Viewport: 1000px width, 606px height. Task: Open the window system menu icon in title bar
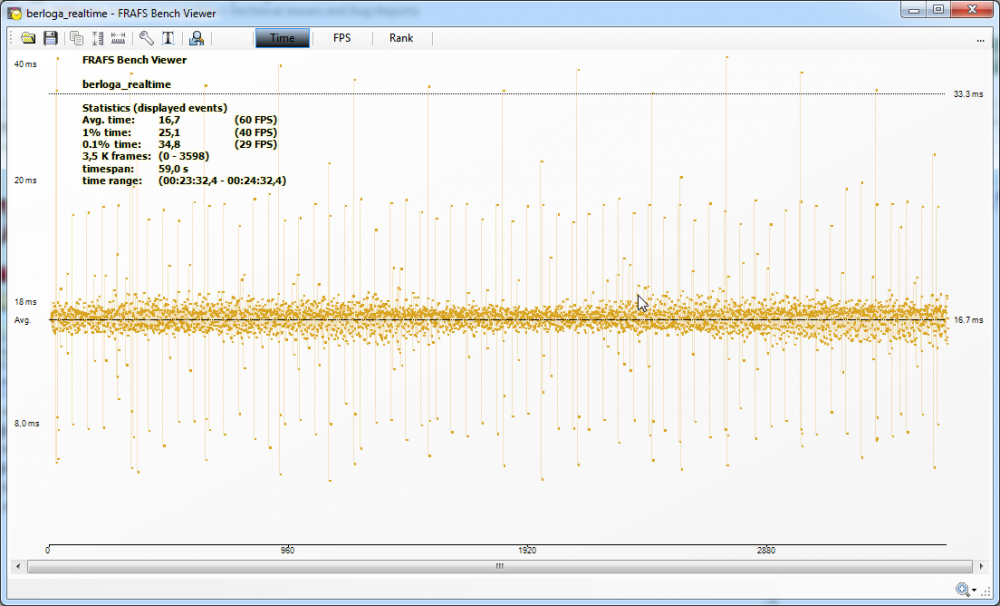tap(14, 11)
